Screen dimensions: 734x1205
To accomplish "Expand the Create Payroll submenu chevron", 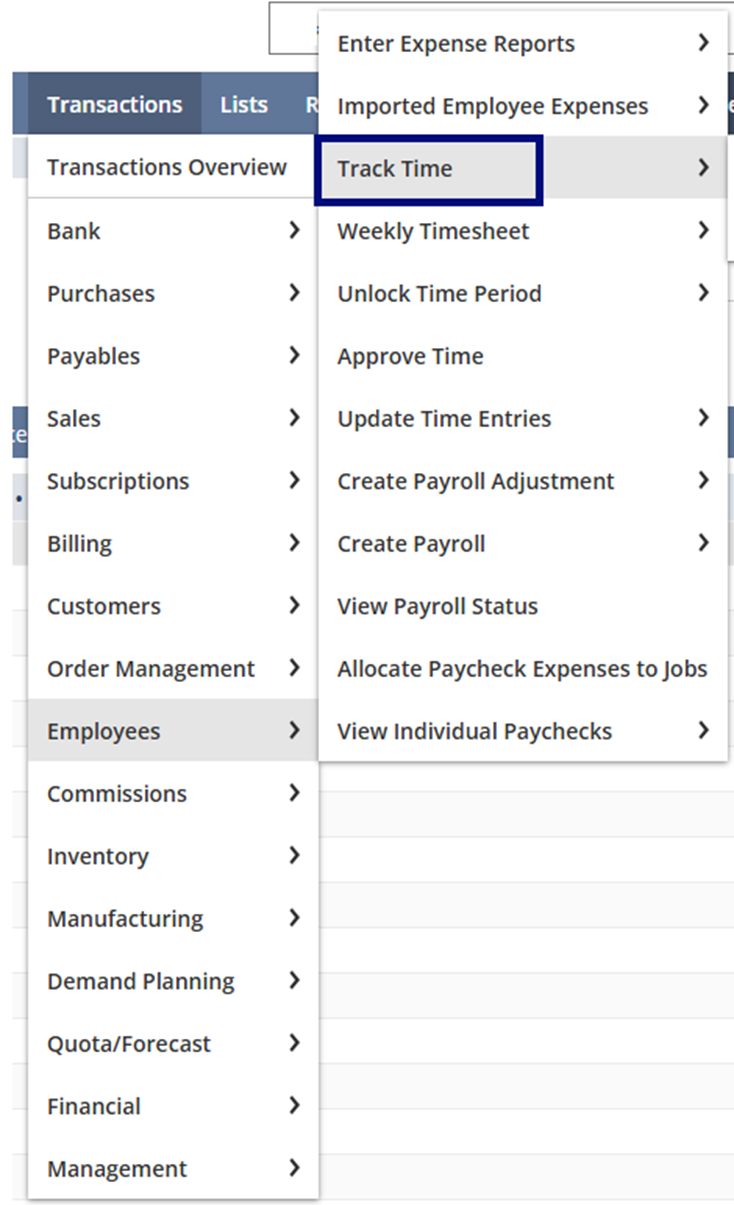I will 704,543.
